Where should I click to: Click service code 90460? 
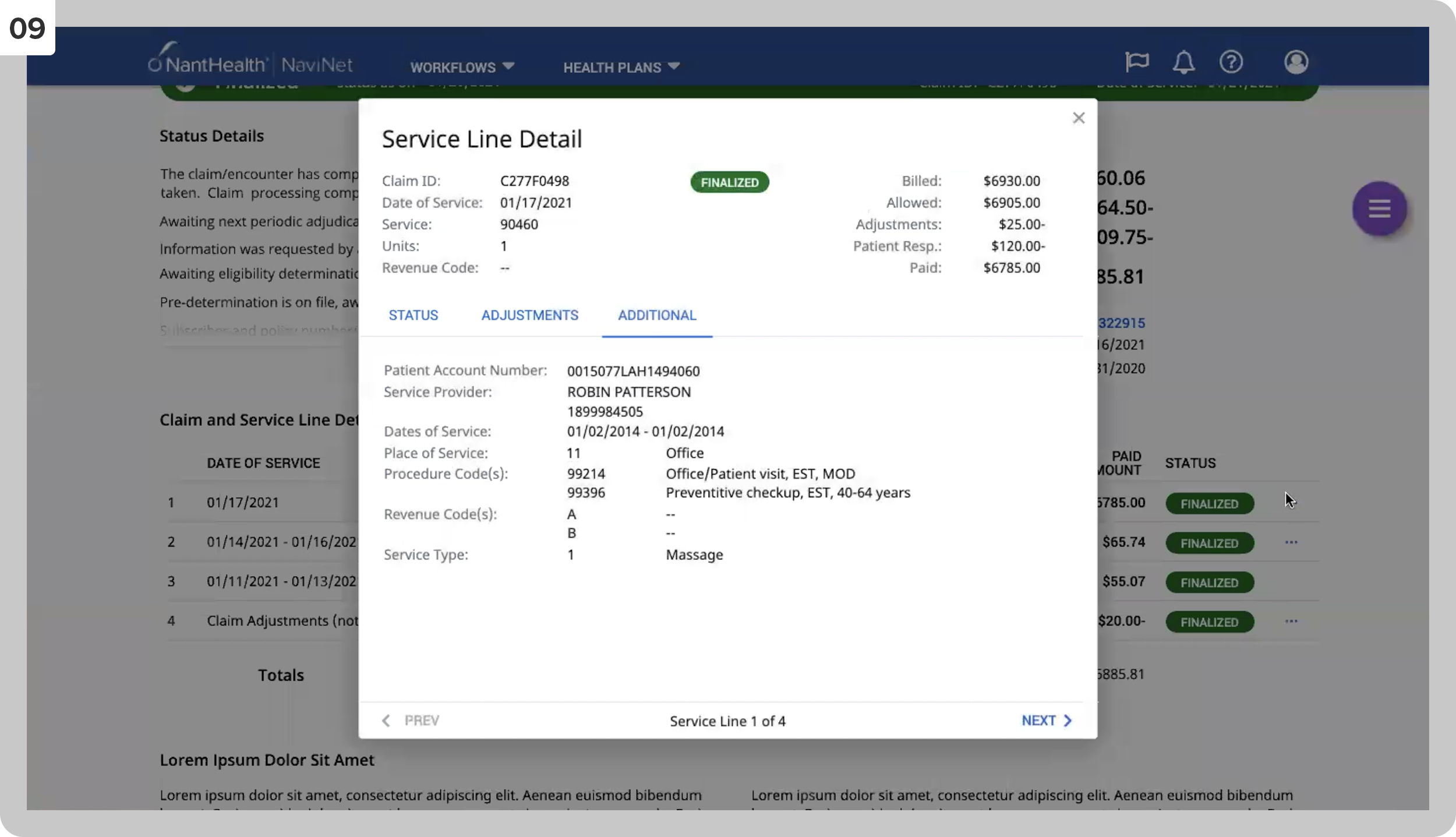[519, 224]
